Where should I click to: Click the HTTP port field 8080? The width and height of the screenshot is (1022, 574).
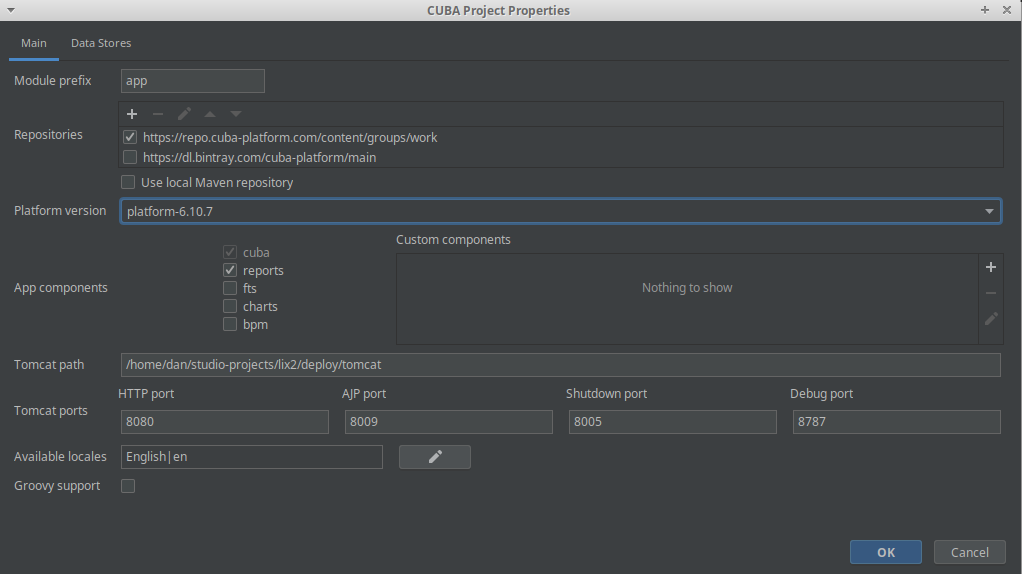point(225,422)
